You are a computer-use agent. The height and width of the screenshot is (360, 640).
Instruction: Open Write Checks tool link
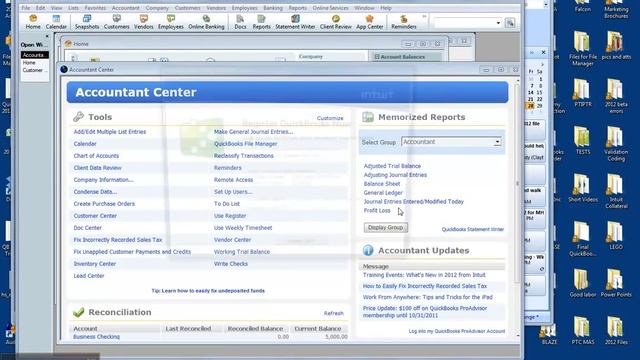coord(231,264)
